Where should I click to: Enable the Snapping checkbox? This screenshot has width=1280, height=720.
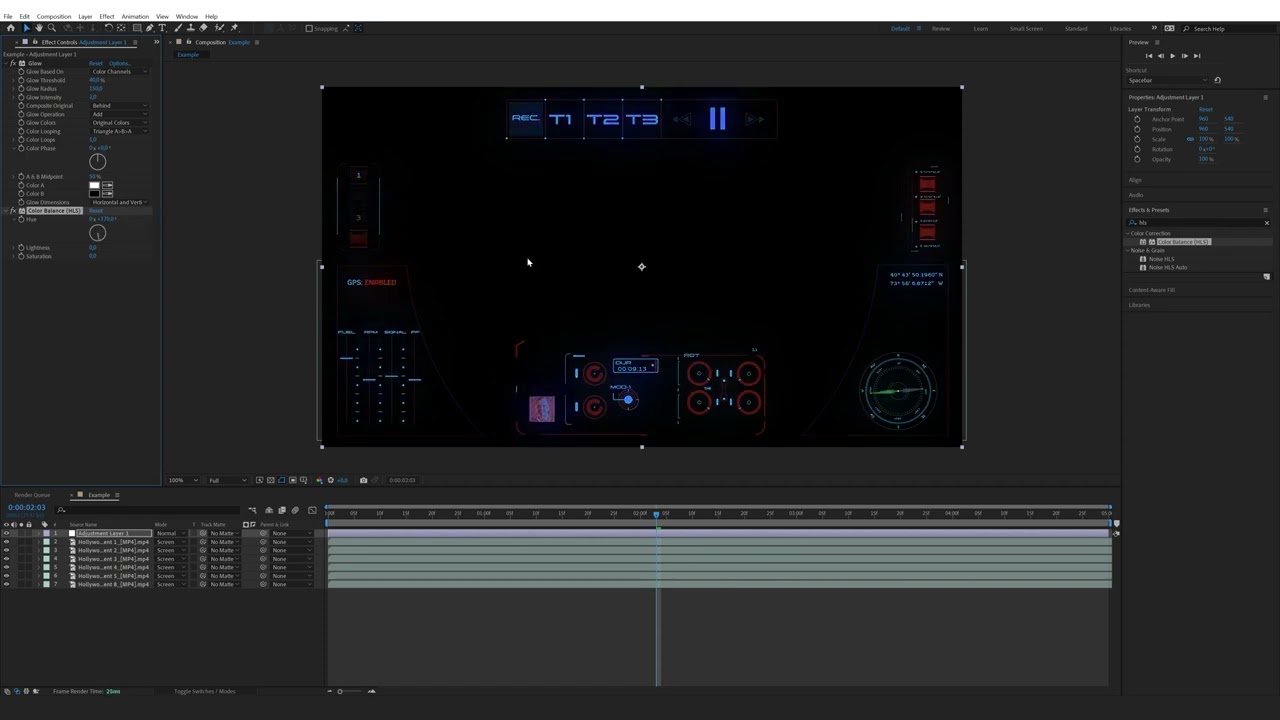click(309, 28)
